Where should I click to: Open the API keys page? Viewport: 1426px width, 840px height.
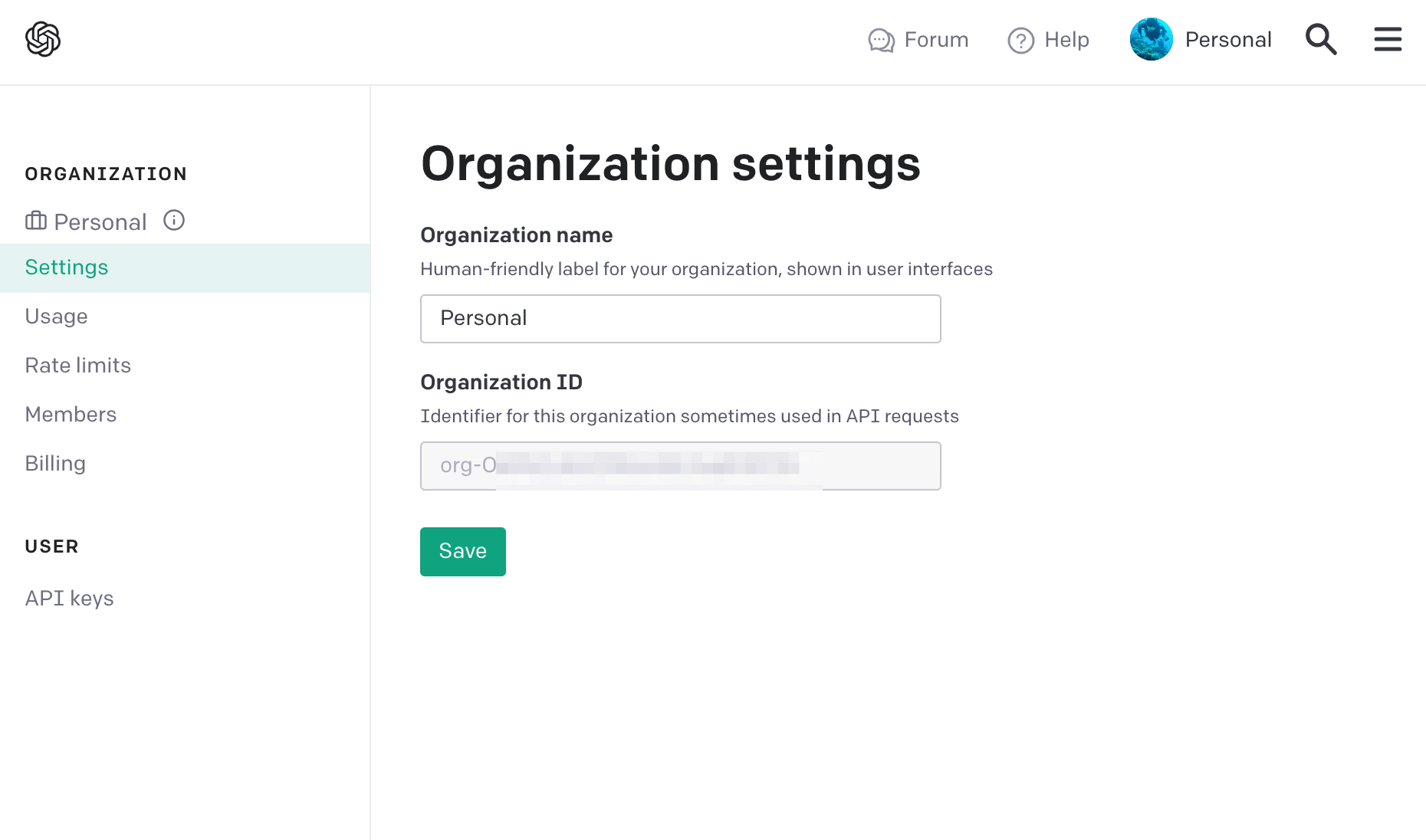tap(69, 599)
